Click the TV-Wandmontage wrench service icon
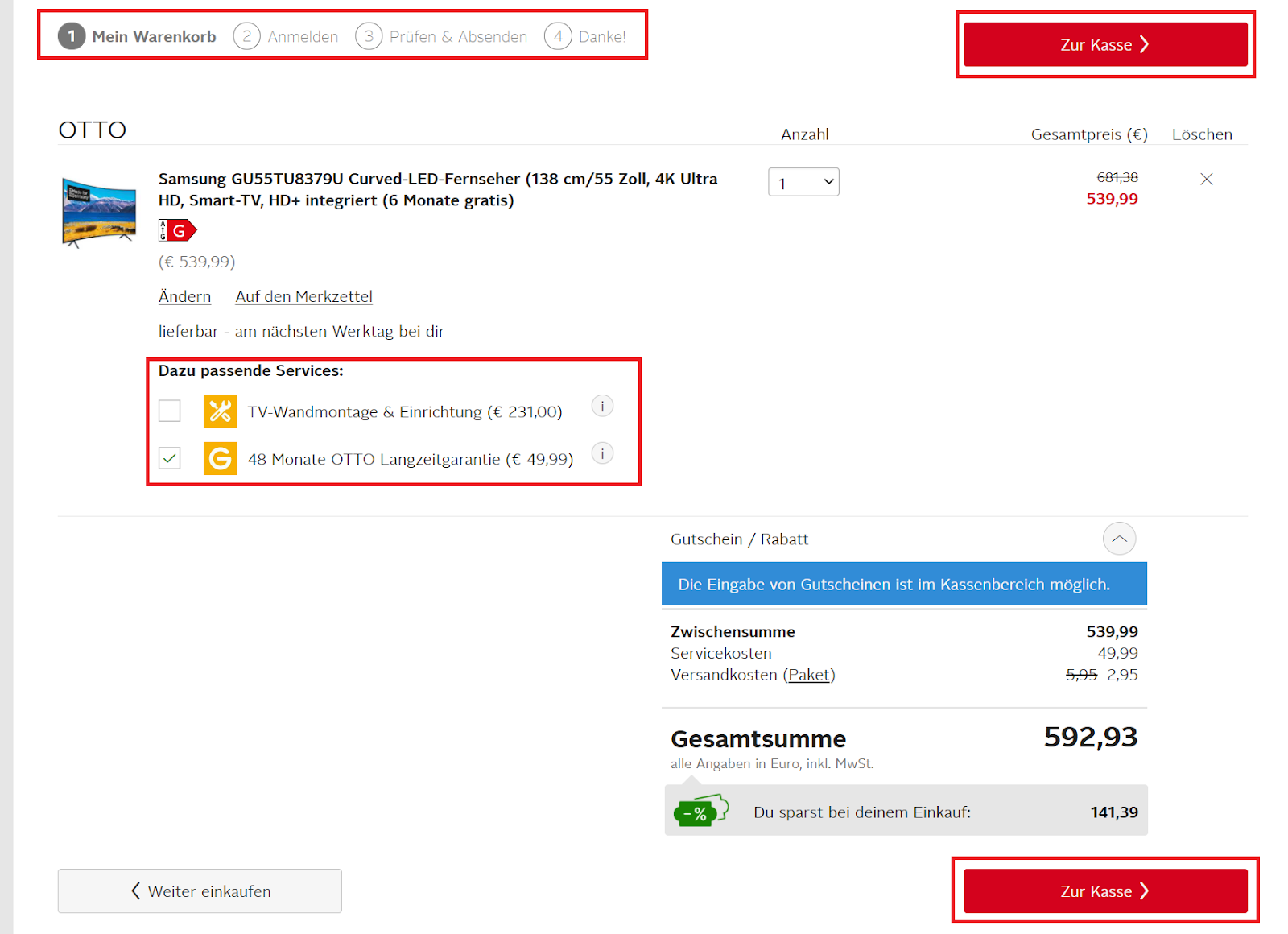This screenshot has width=1288, height=934. coord(220,411)
